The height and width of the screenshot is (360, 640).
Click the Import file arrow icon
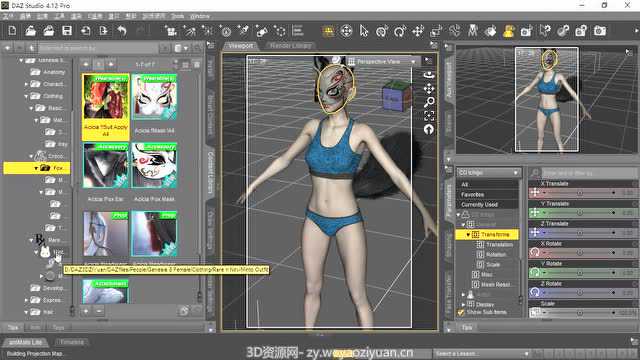click(x=85, y=31)
